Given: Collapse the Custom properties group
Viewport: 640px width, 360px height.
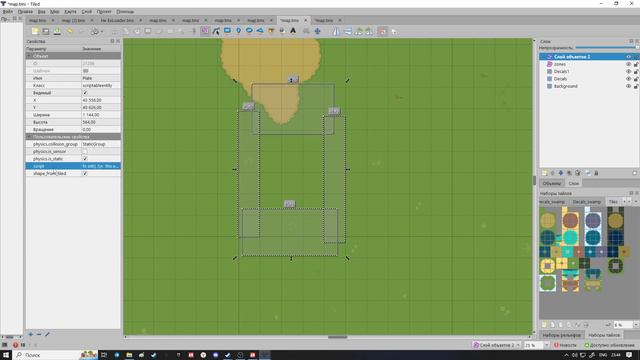Looking at the screenshot, I should [29, 137].
